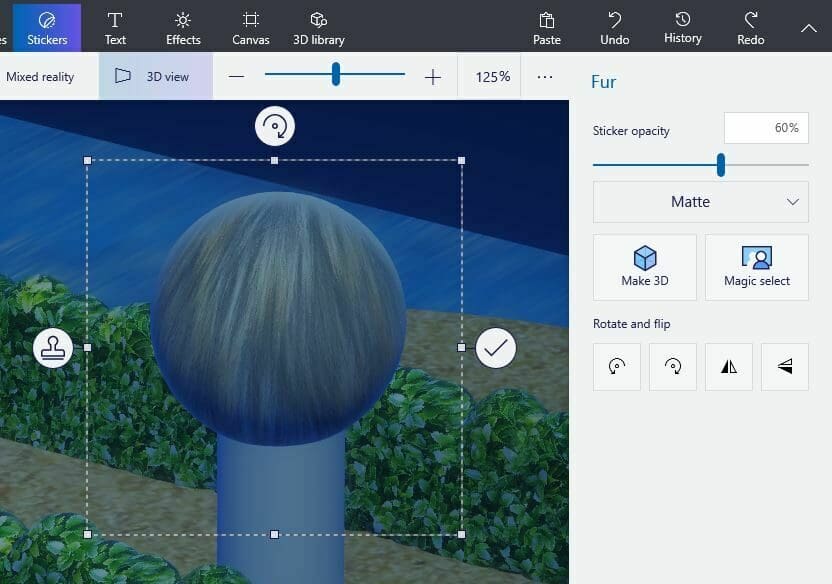832x584 pixels.
Task: Click the right-middle selection resize handle
Action: click(462, 347)
